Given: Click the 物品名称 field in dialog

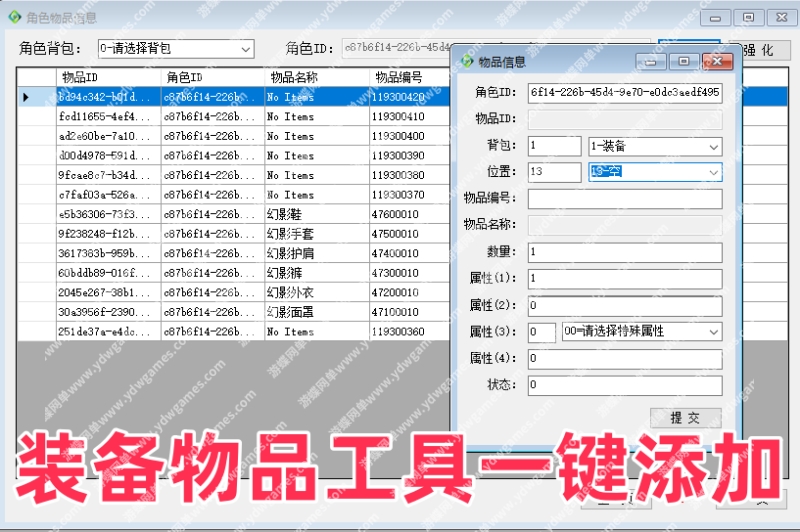Looking at the screenshot, I should click(x=625, y=225).
